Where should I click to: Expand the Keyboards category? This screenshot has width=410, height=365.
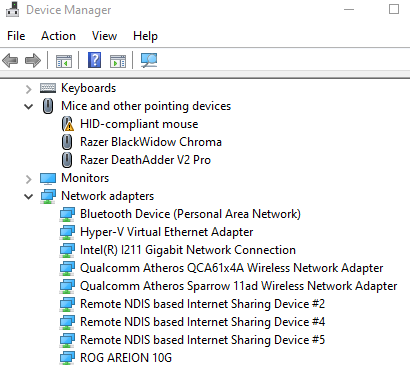point(29,89)
